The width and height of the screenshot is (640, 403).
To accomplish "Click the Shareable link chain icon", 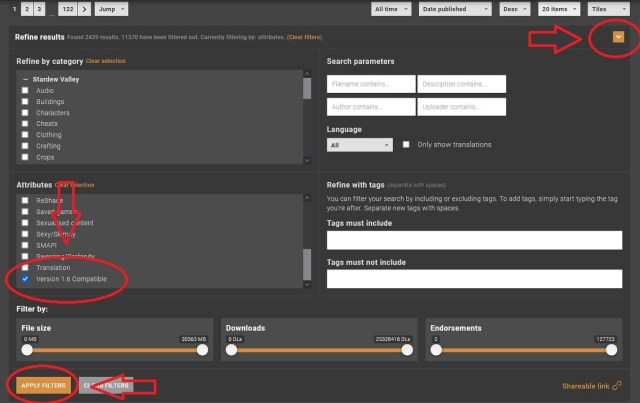I will [616, 385].
